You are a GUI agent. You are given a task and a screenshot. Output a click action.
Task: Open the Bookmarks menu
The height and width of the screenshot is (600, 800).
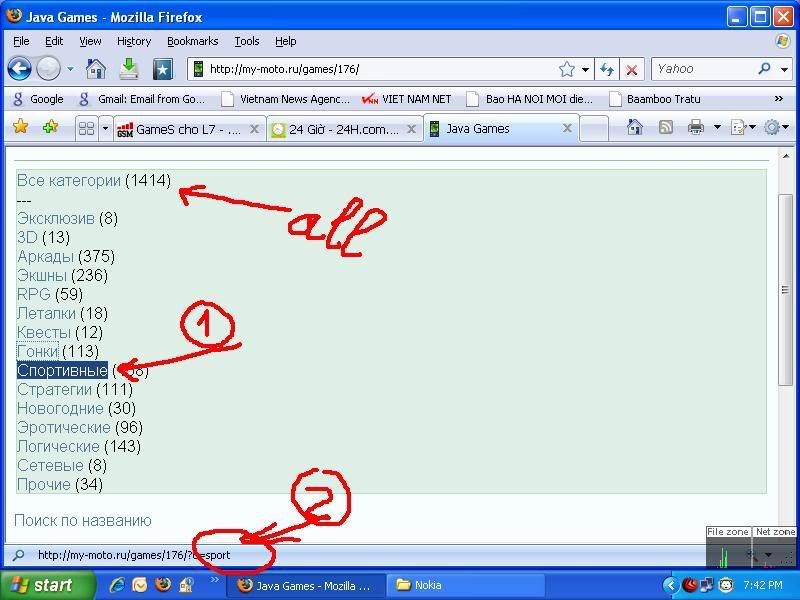click(x=192, y=41)
